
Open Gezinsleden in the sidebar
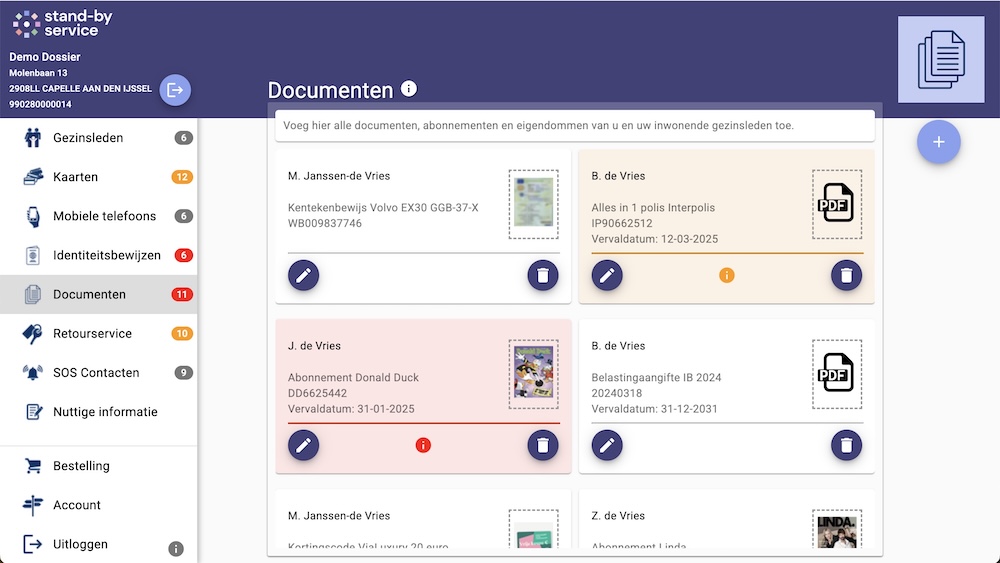point(99,138)
